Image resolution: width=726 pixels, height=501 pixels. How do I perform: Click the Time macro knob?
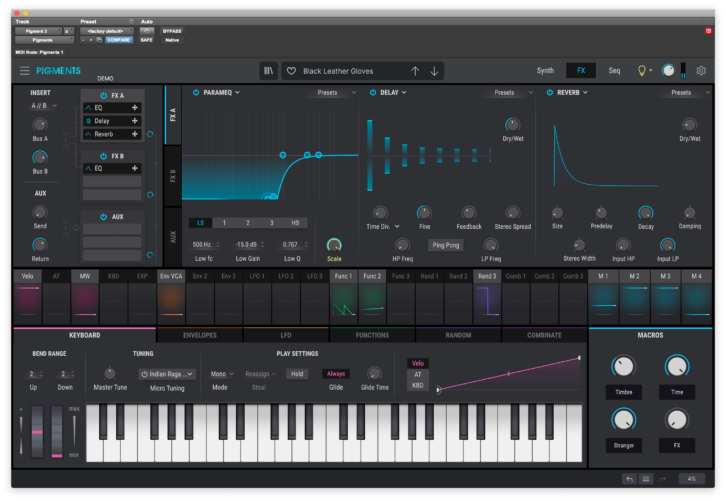(x=677, y=366)
